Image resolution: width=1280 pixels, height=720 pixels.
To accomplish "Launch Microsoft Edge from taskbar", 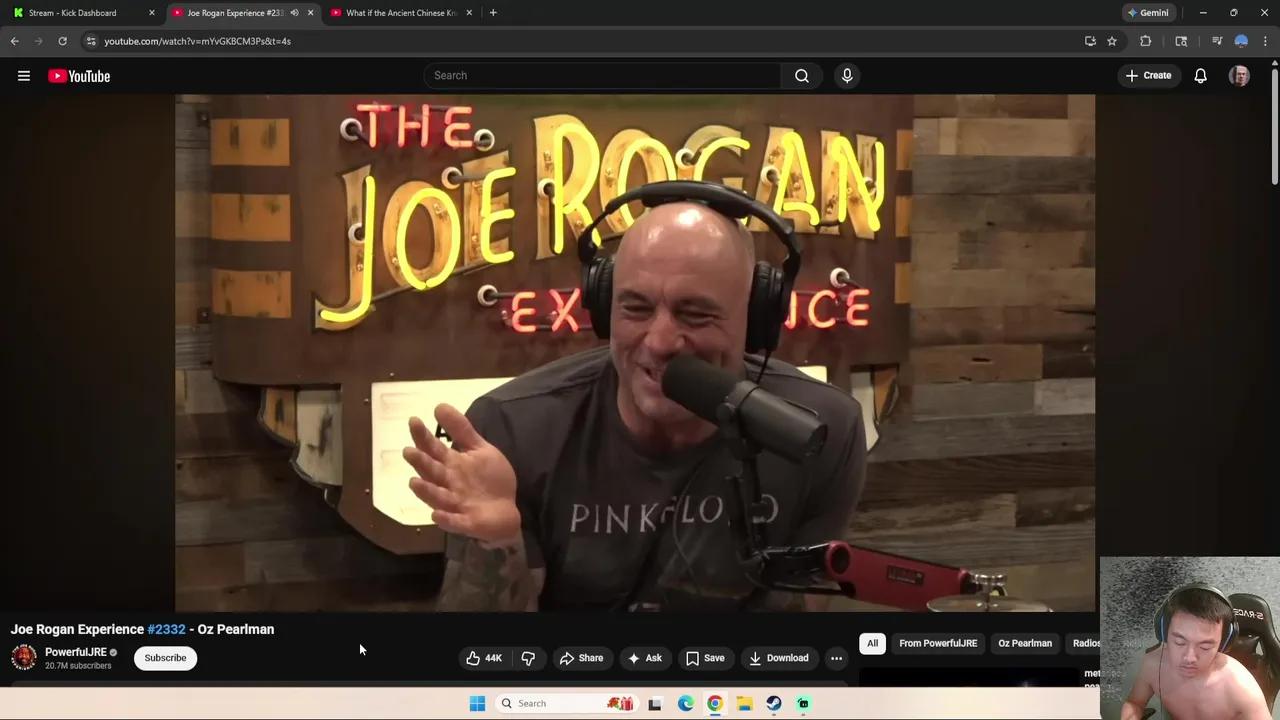I will point(685,703).
